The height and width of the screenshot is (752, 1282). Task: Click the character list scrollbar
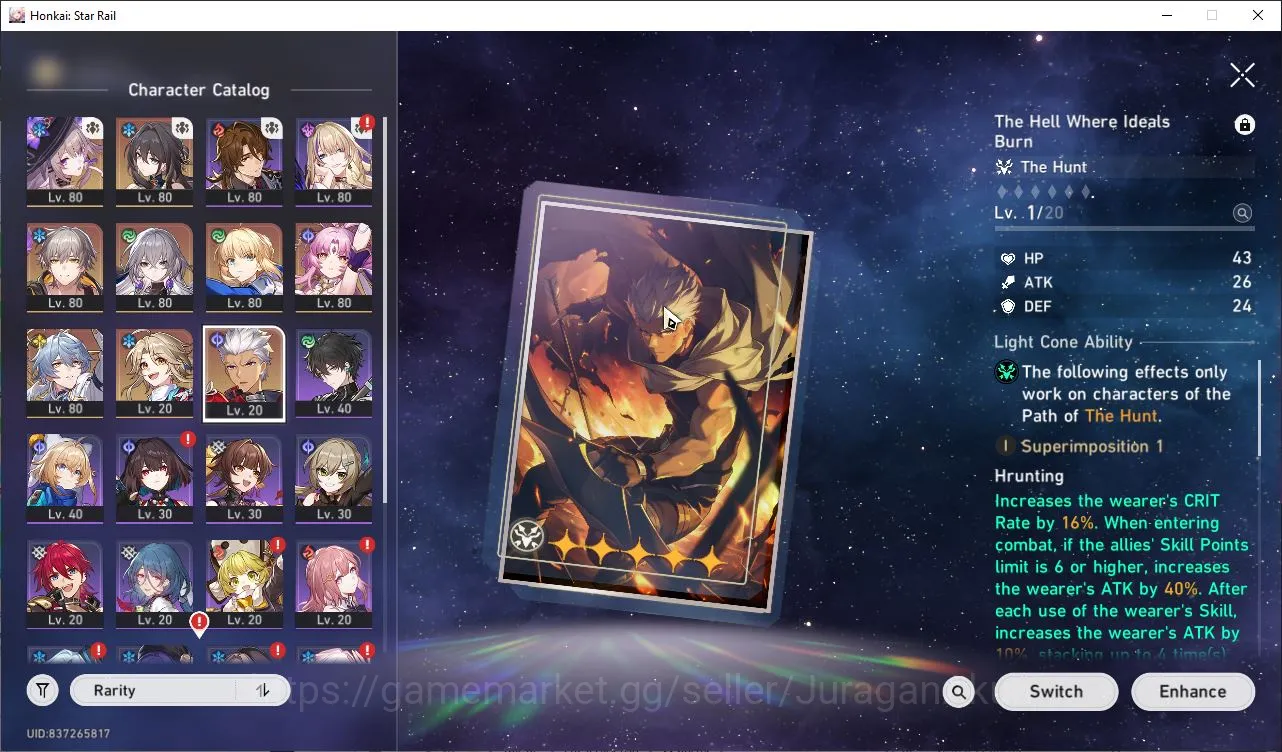click(x=384, y=310)
